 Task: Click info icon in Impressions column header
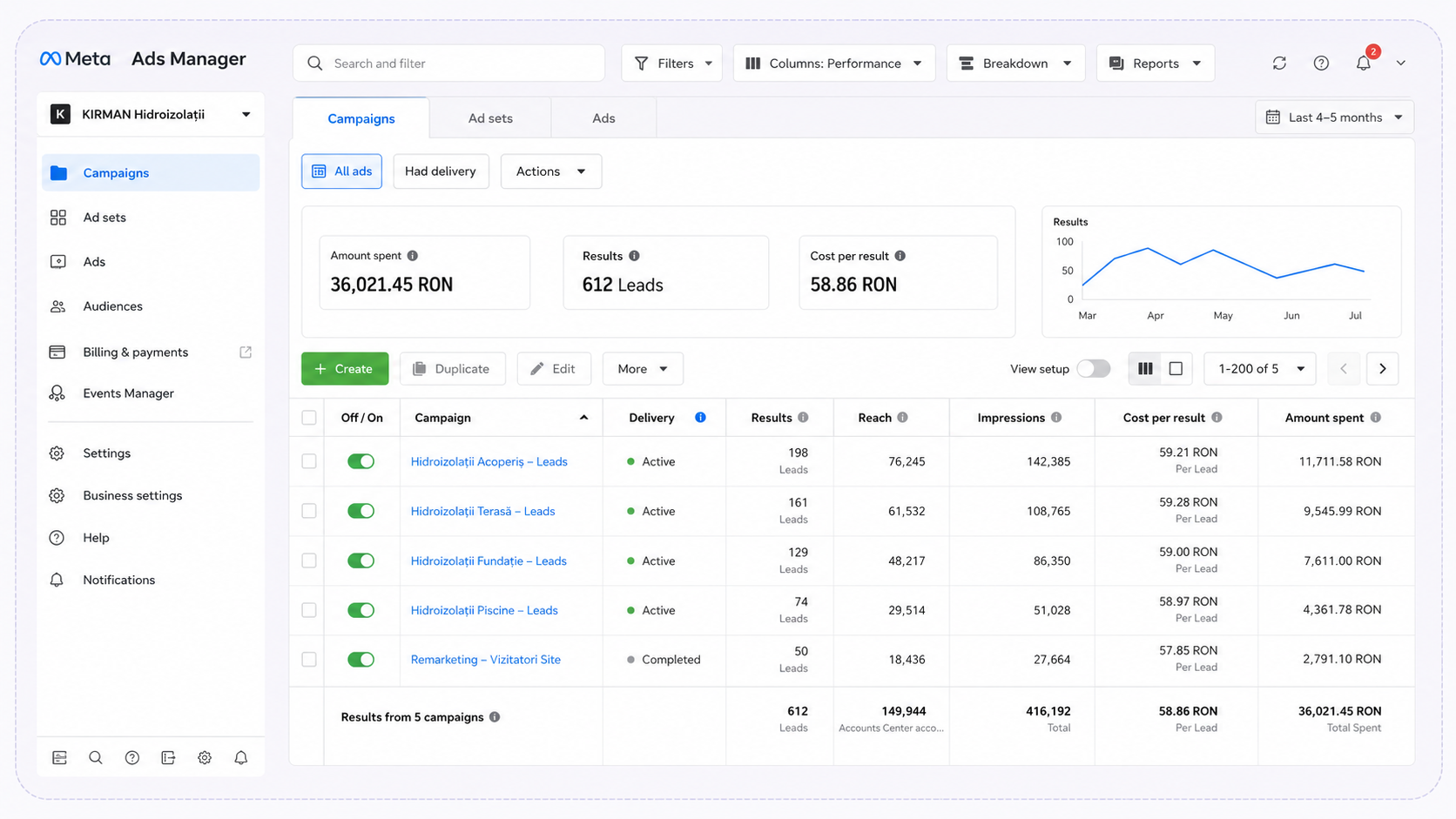tap(1056, 418)
